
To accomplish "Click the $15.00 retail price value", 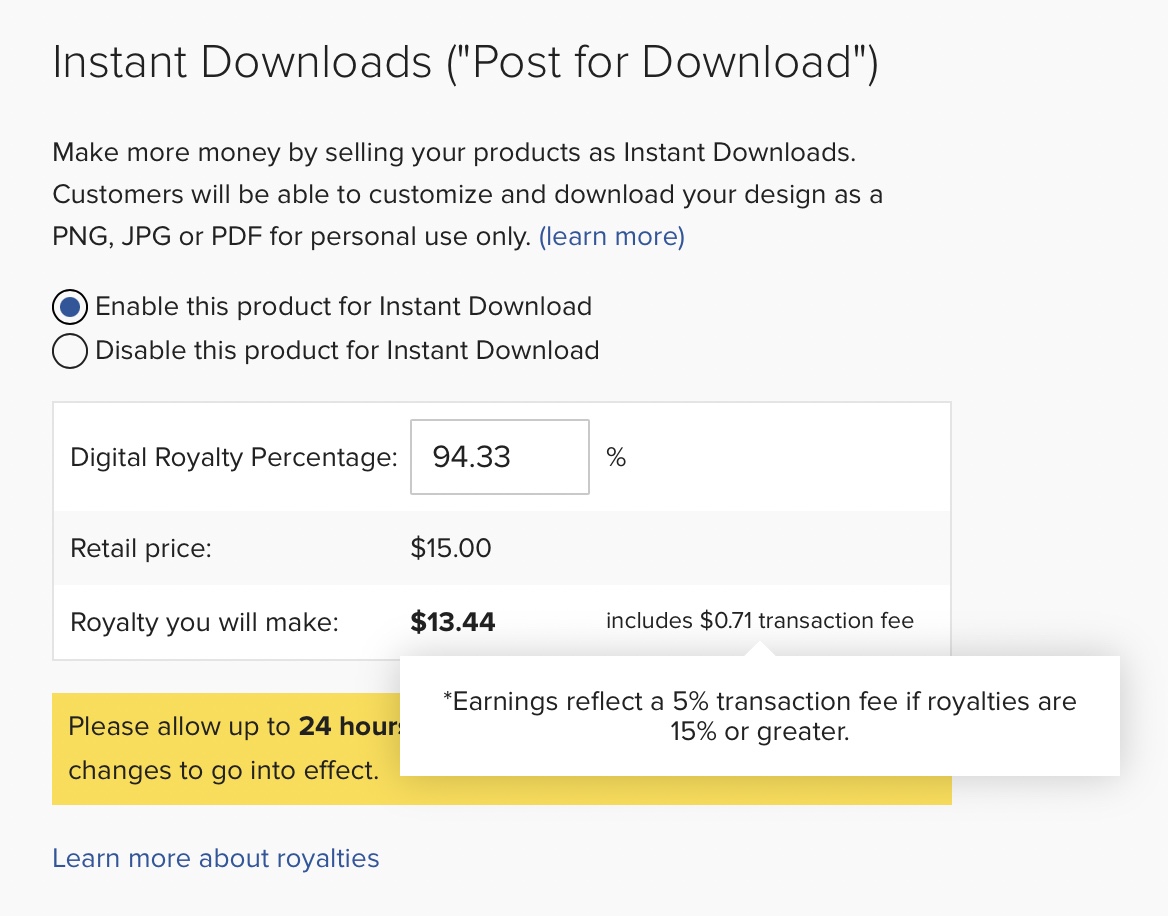I will pos(451,548).
